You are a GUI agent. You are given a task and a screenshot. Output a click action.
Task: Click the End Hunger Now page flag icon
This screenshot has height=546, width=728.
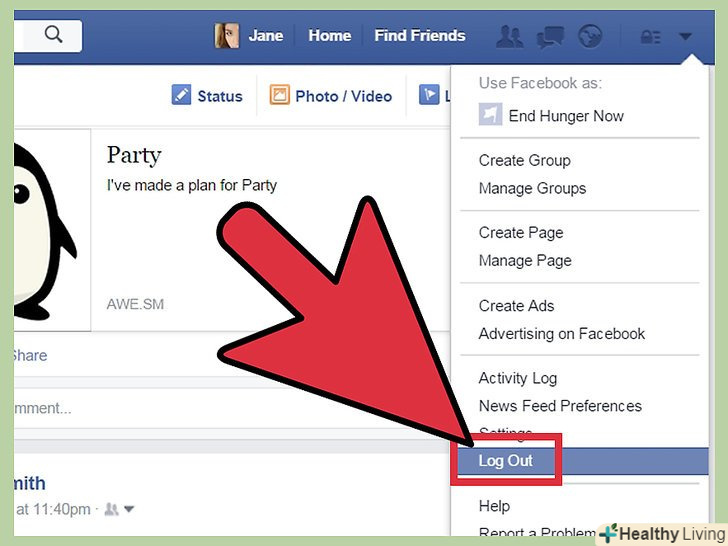pyautogui.click(x=490, y=114)
